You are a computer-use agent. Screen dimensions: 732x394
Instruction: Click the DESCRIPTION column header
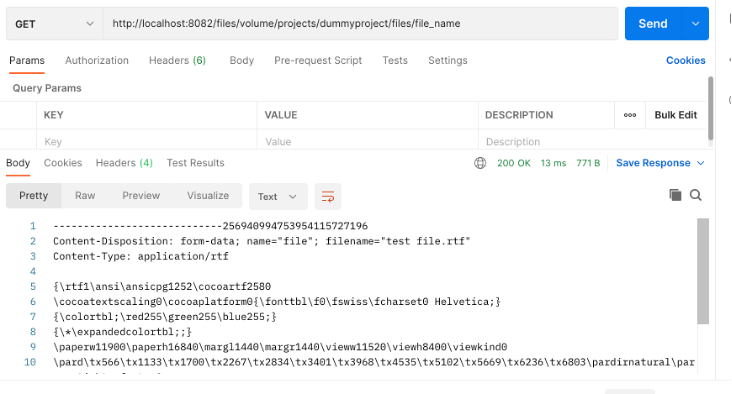(x=519, y=115)
